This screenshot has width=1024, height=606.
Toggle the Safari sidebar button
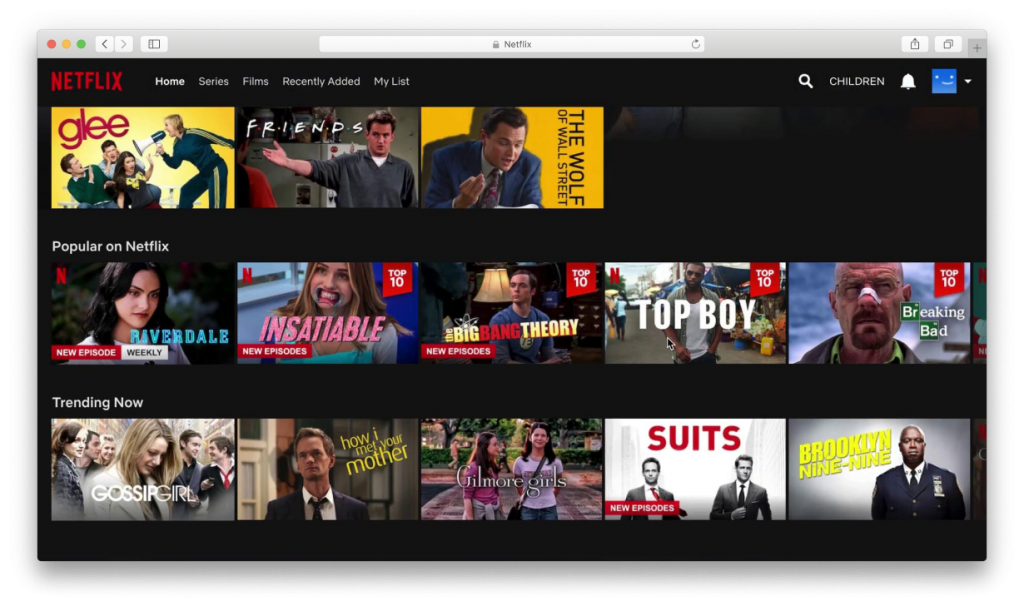(154, 44)
